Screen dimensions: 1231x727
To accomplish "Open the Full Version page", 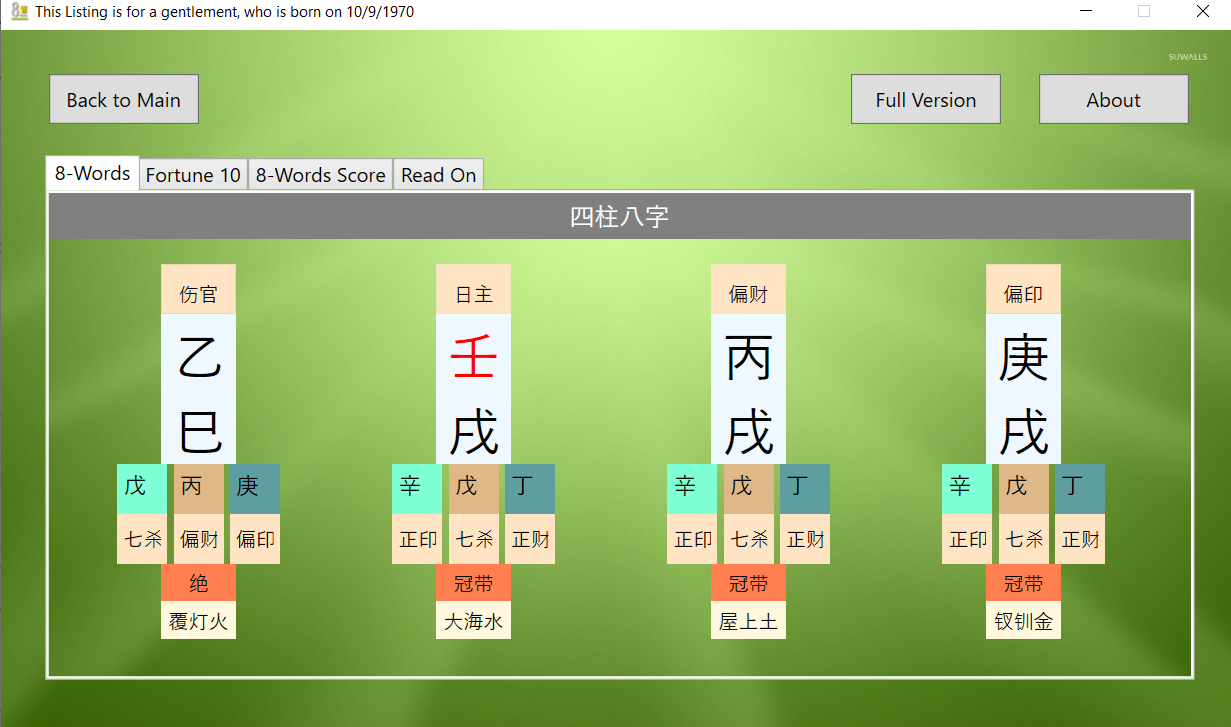I will [x=925, y=100].
